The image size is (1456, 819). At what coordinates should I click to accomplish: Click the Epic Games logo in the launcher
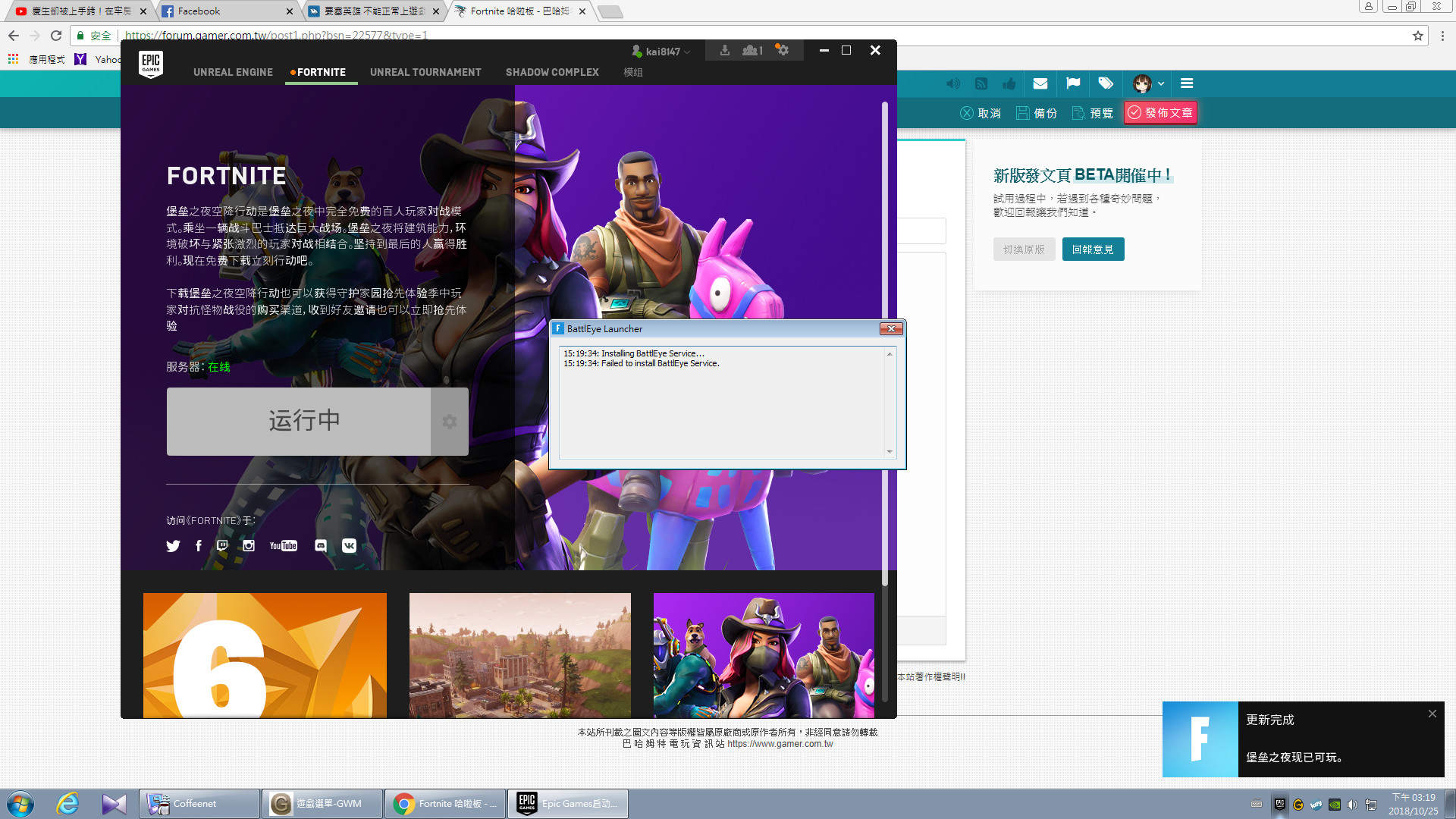tap(151, 64)
